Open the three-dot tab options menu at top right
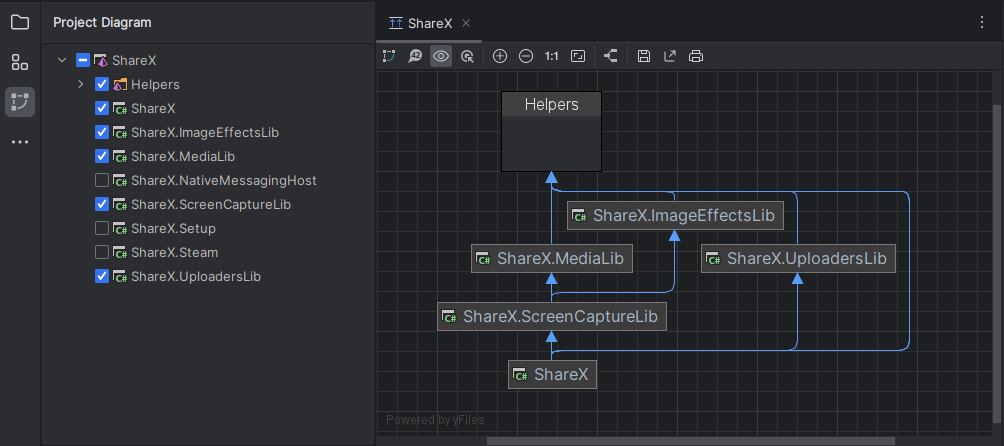The image size is (1004, 446). click(x=981, y=22)
